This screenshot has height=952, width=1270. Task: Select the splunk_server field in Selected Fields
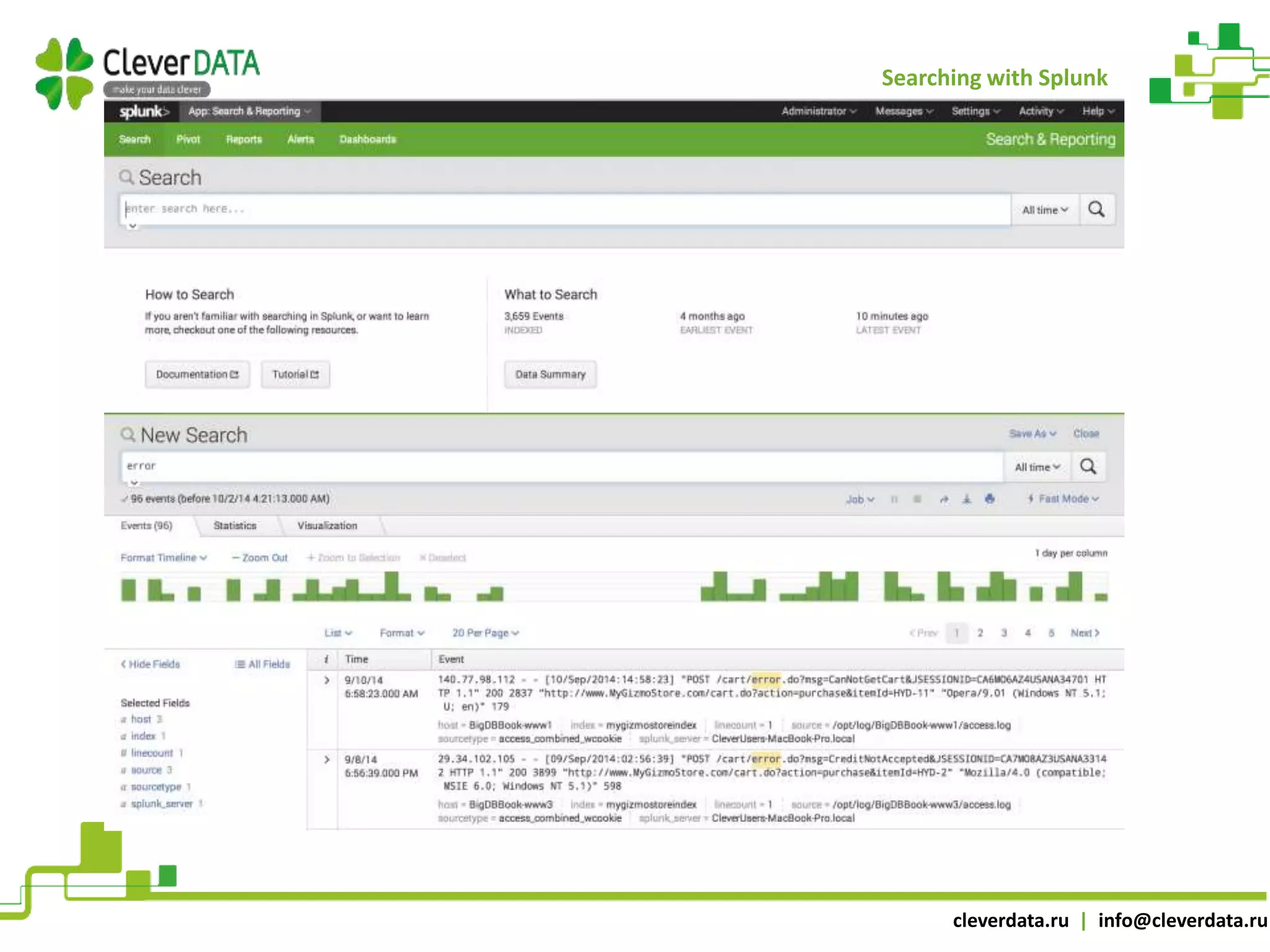[x=162, y=804]
